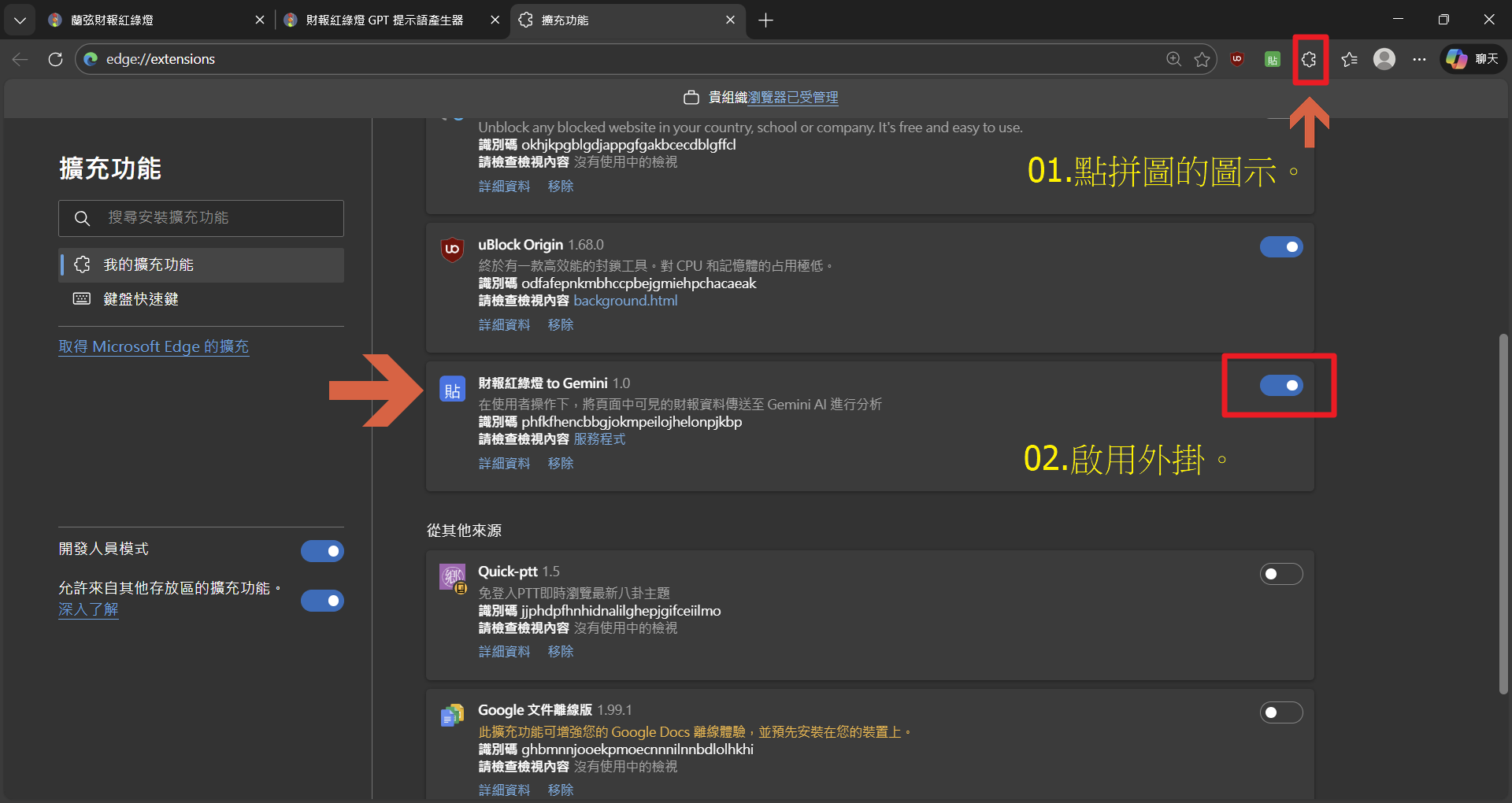The width and height of the screenshot is (1512, 803).
Task: Click the Quick-ptt extension icon
Action: [x=453, y=578]
